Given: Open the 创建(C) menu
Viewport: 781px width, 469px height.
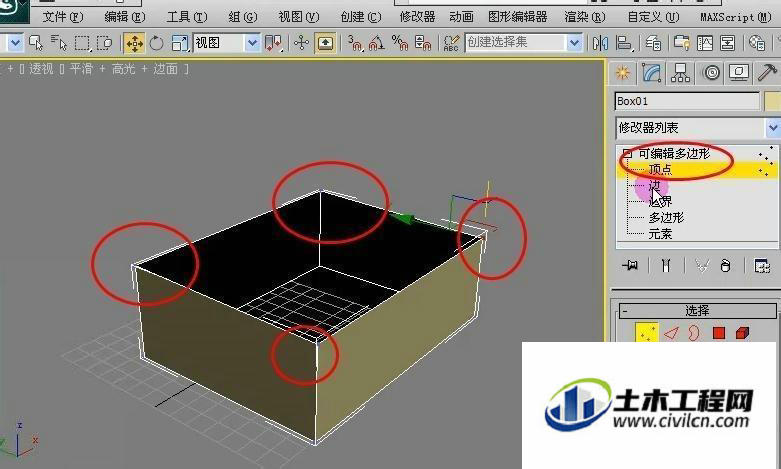Looking at the screenshot, I should [x=361, y=17].
